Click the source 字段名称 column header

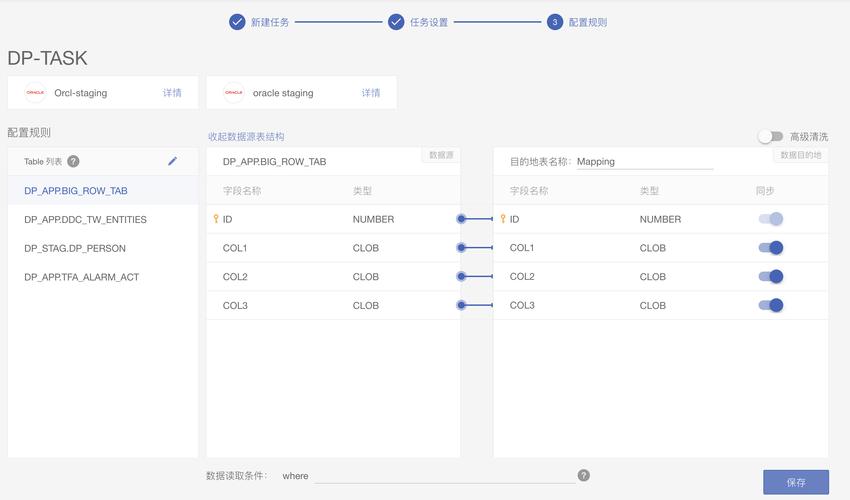tap(242, 191)
